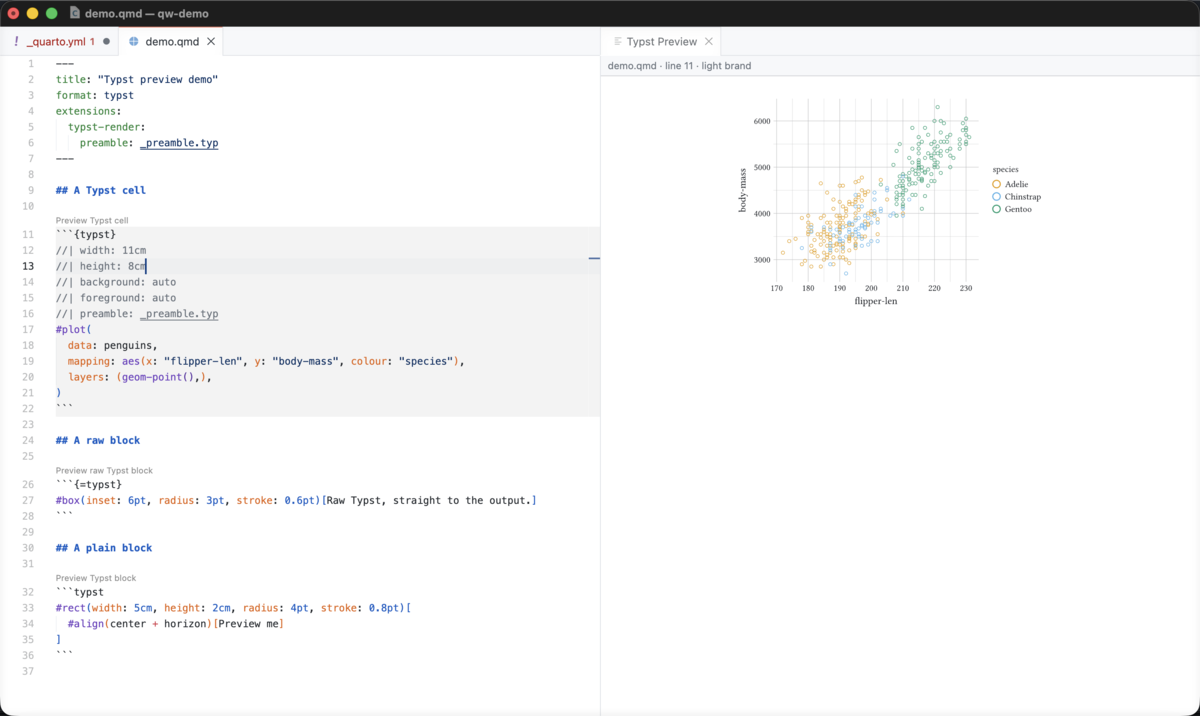Click the '#rect(width: 5cm...' line
Viewport: 1200px width, 716px height.
click(234, 608)
